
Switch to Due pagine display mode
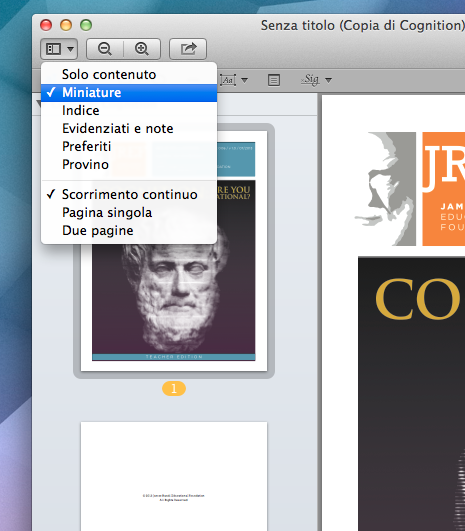[129, 230]
